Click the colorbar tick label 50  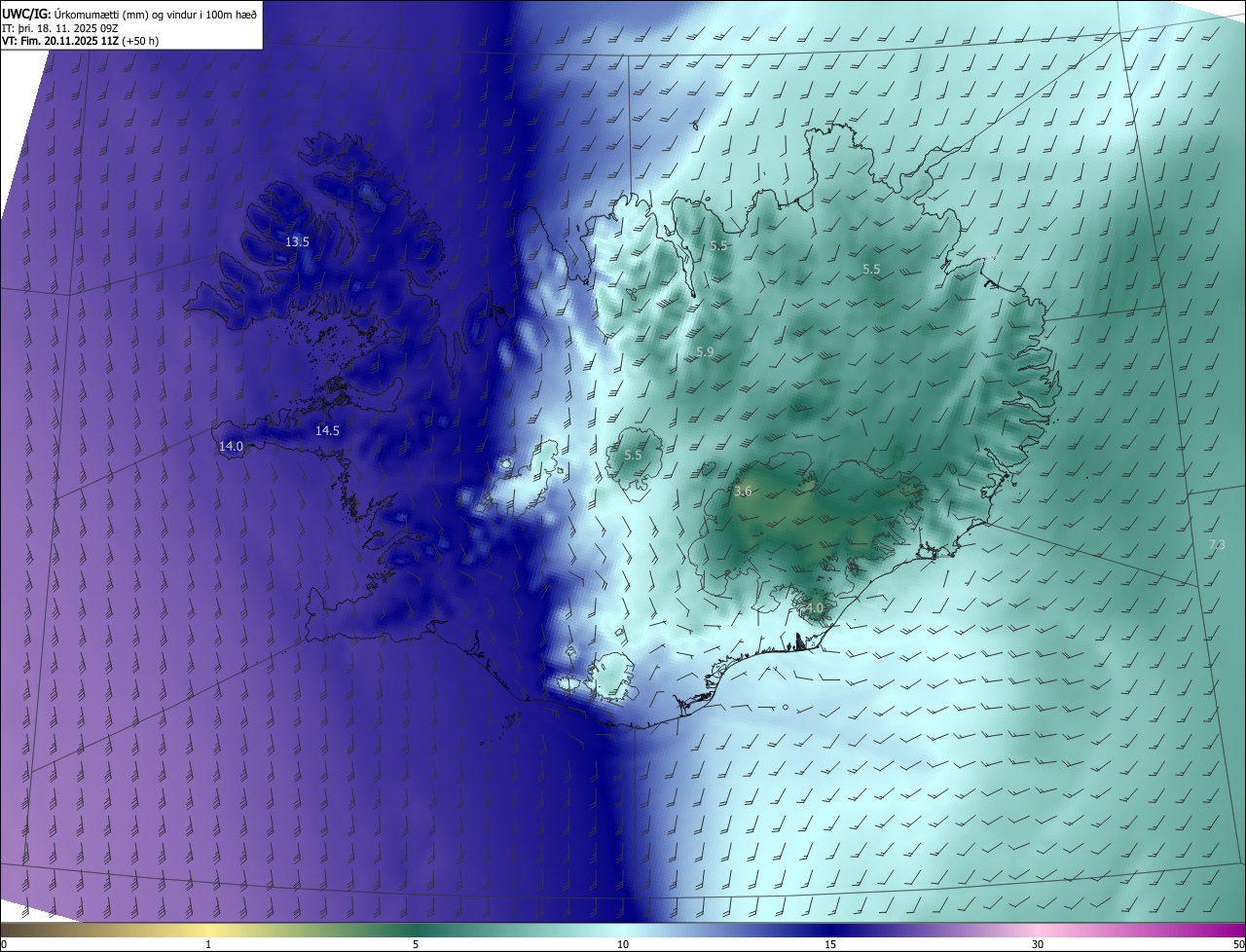1238,944
